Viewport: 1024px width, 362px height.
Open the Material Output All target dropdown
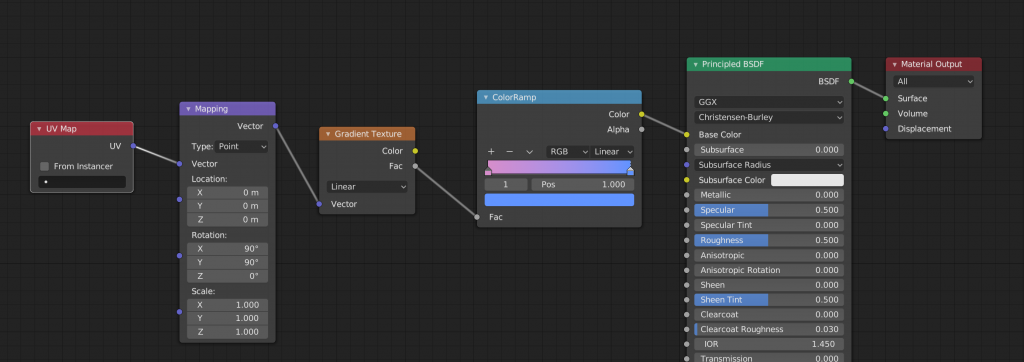coord(934,82)
